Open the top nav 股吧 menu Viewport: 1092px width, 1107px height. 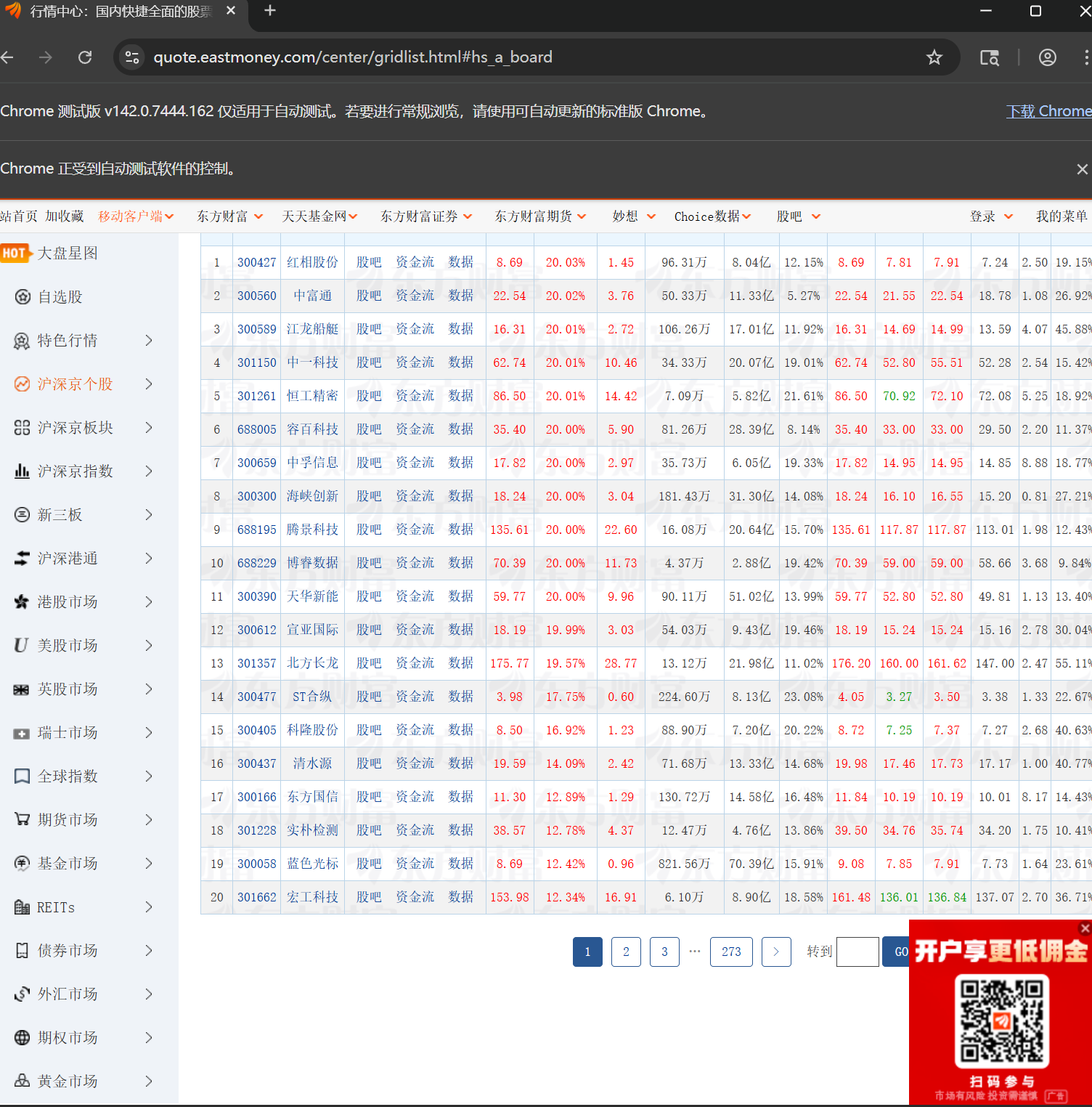pyautogui.click(x=799, y=216)
